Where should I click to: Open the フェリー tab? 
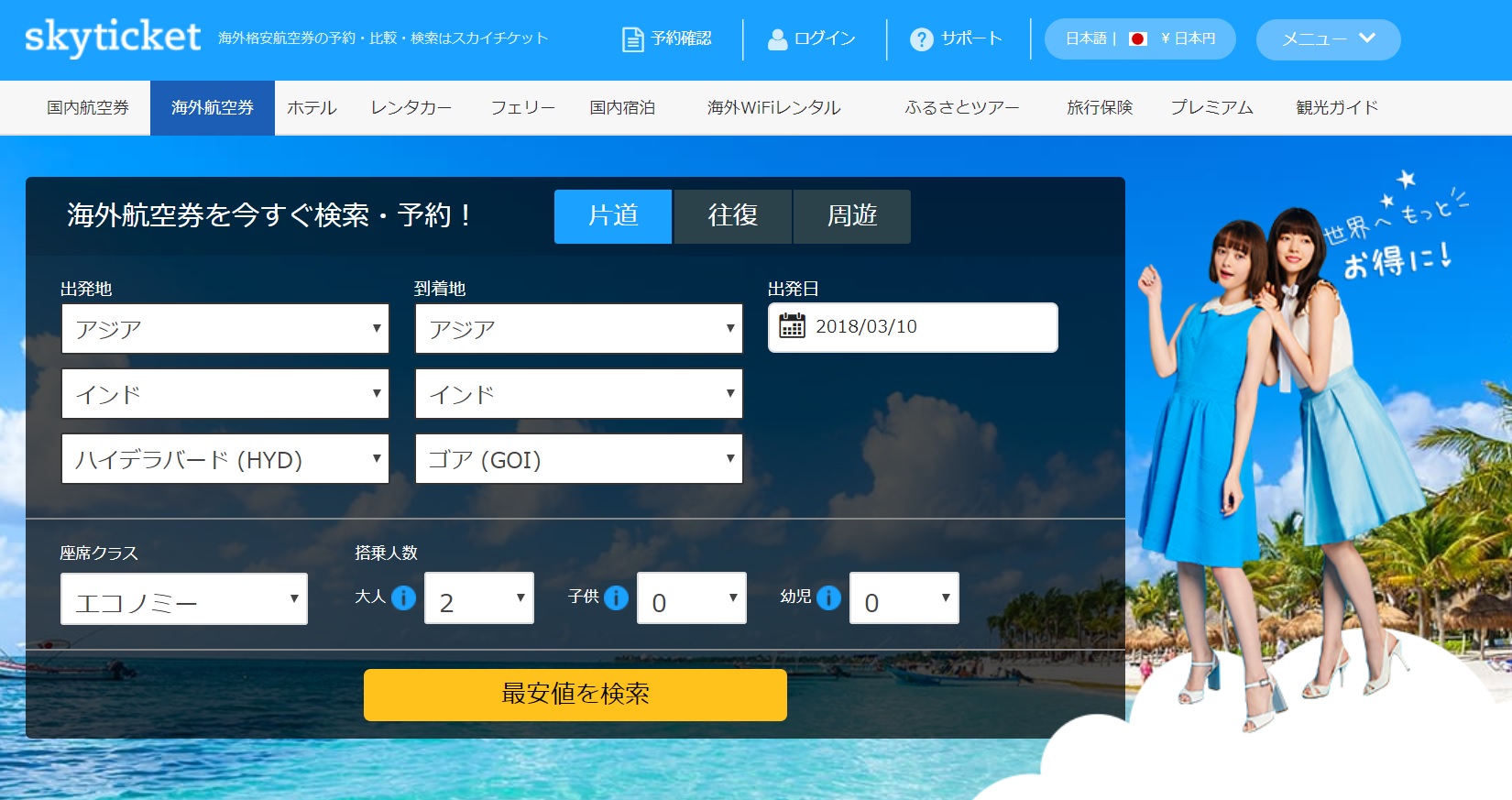point(523,108)
